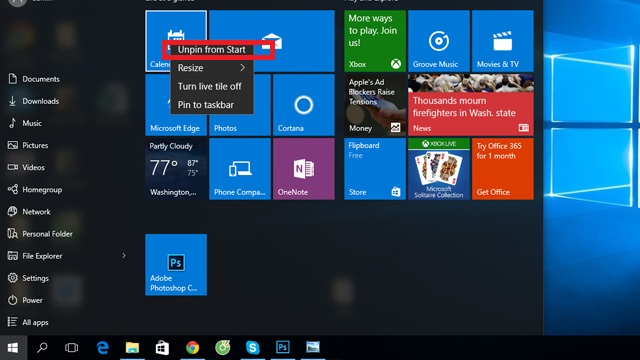Open the Get Office tile
Viewport: 640px width, 360px height.
(x=502, y=169)
